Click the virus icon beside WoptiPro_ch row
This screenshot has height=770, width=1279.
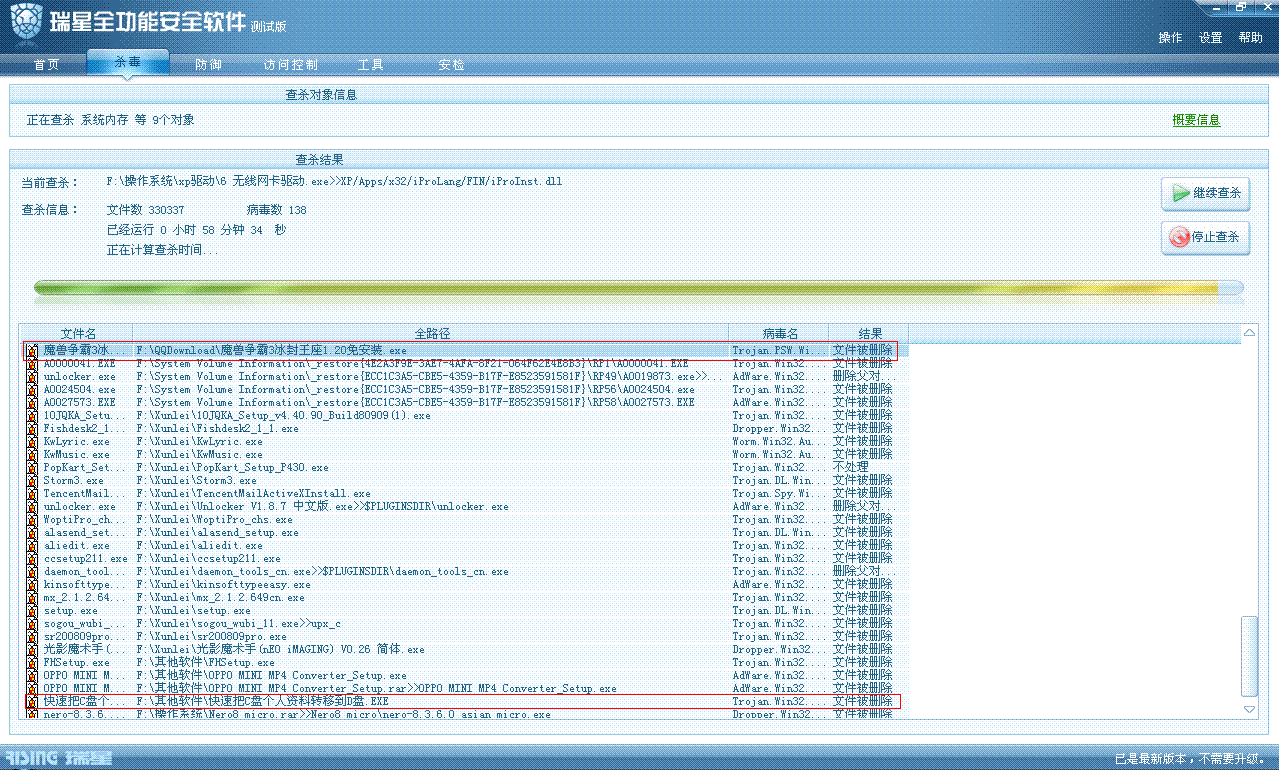pyautogui.click(x=32, y=520)
